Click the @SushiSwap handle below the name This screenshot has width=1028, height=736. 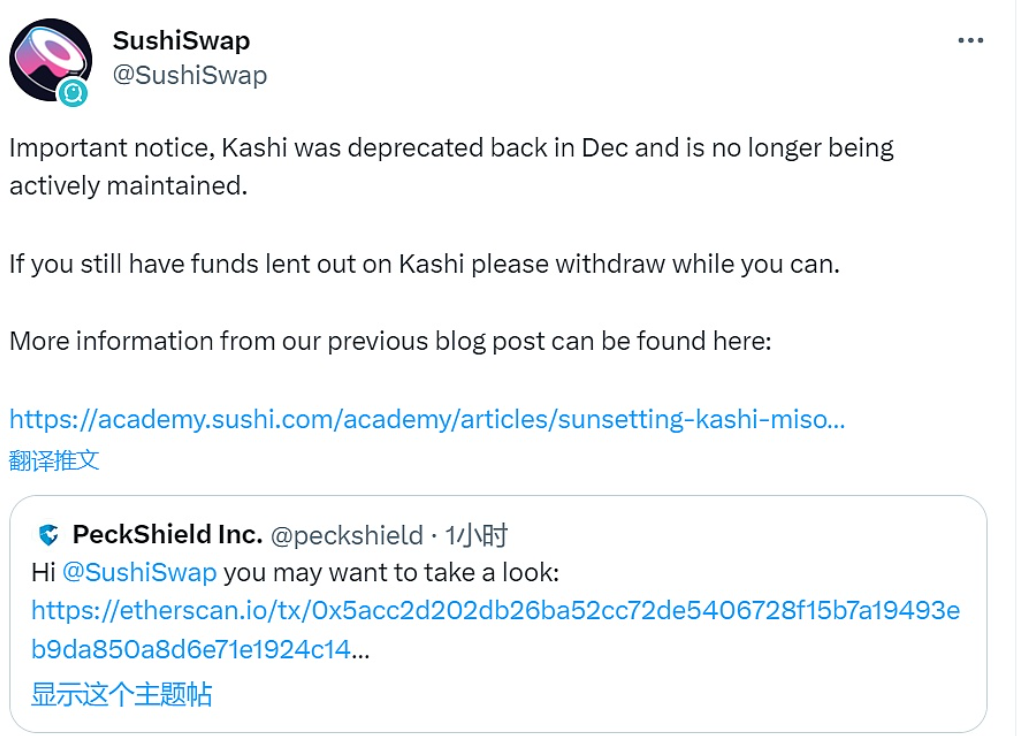point(189,75)
